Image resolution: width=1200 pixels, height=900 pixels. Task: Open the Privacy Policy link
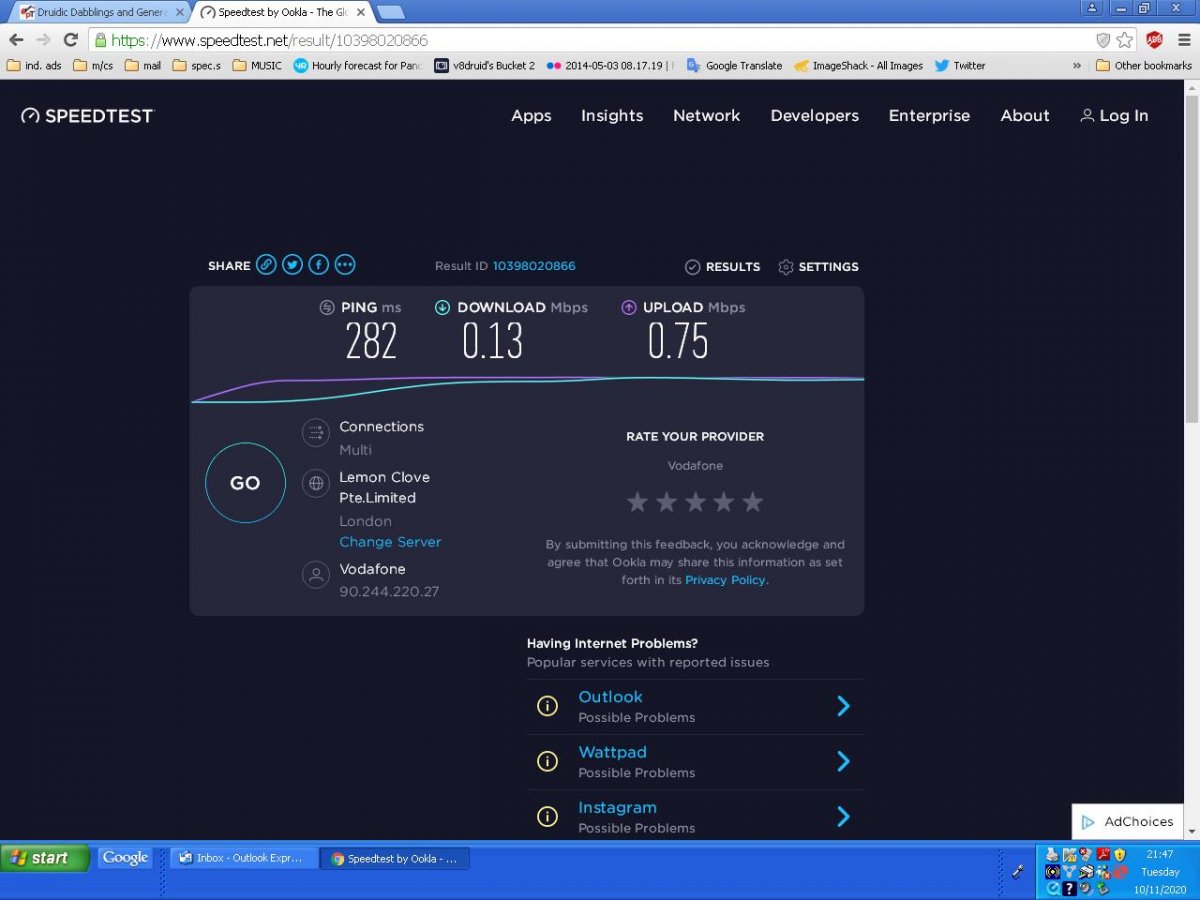(725, 580)
